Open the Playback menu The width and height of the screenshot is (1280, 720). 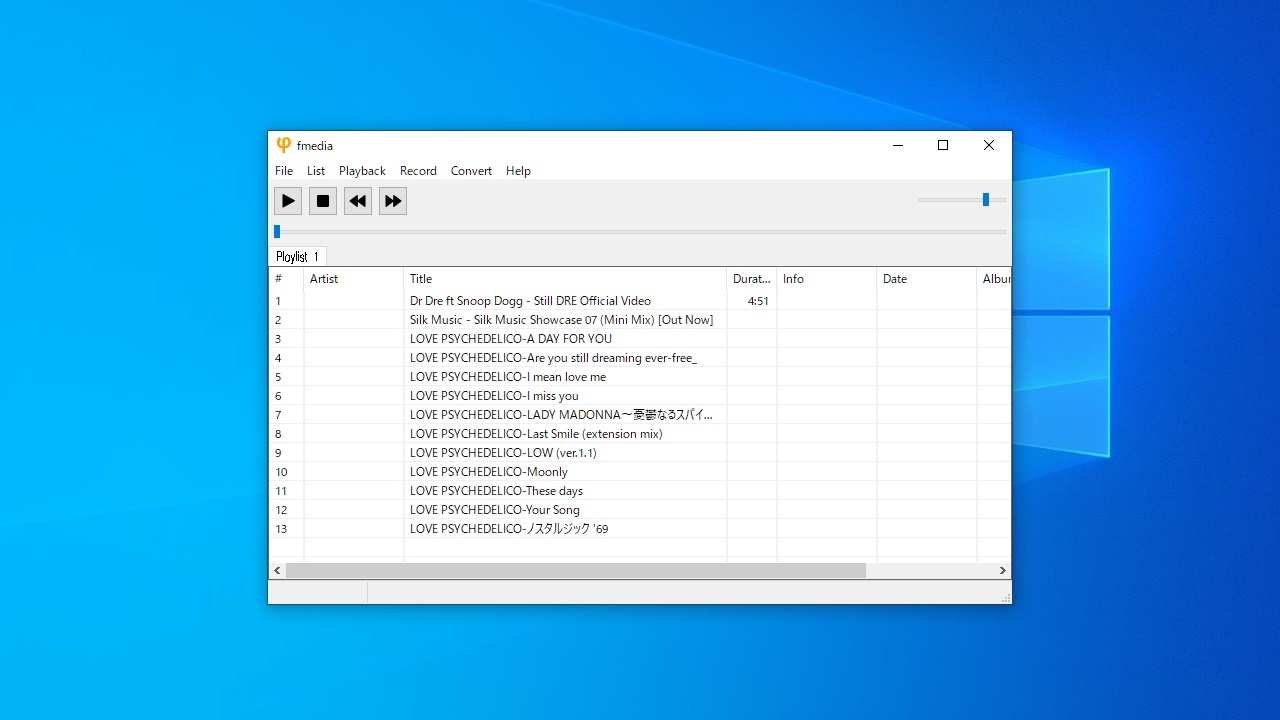click(362, 171)
